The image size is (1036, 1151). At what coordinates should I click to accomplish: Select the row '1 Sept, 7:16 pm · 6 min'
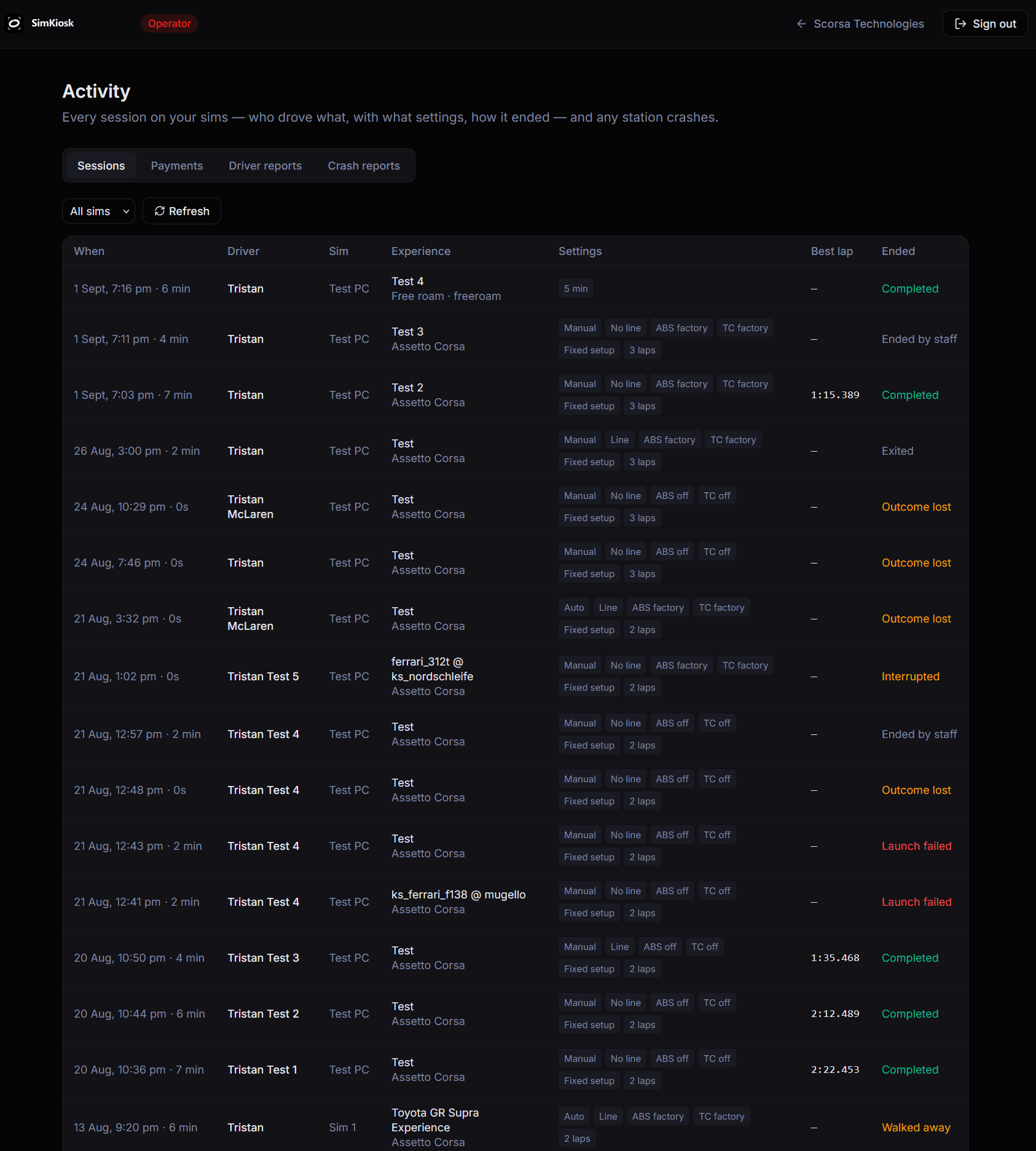point(516,289)
